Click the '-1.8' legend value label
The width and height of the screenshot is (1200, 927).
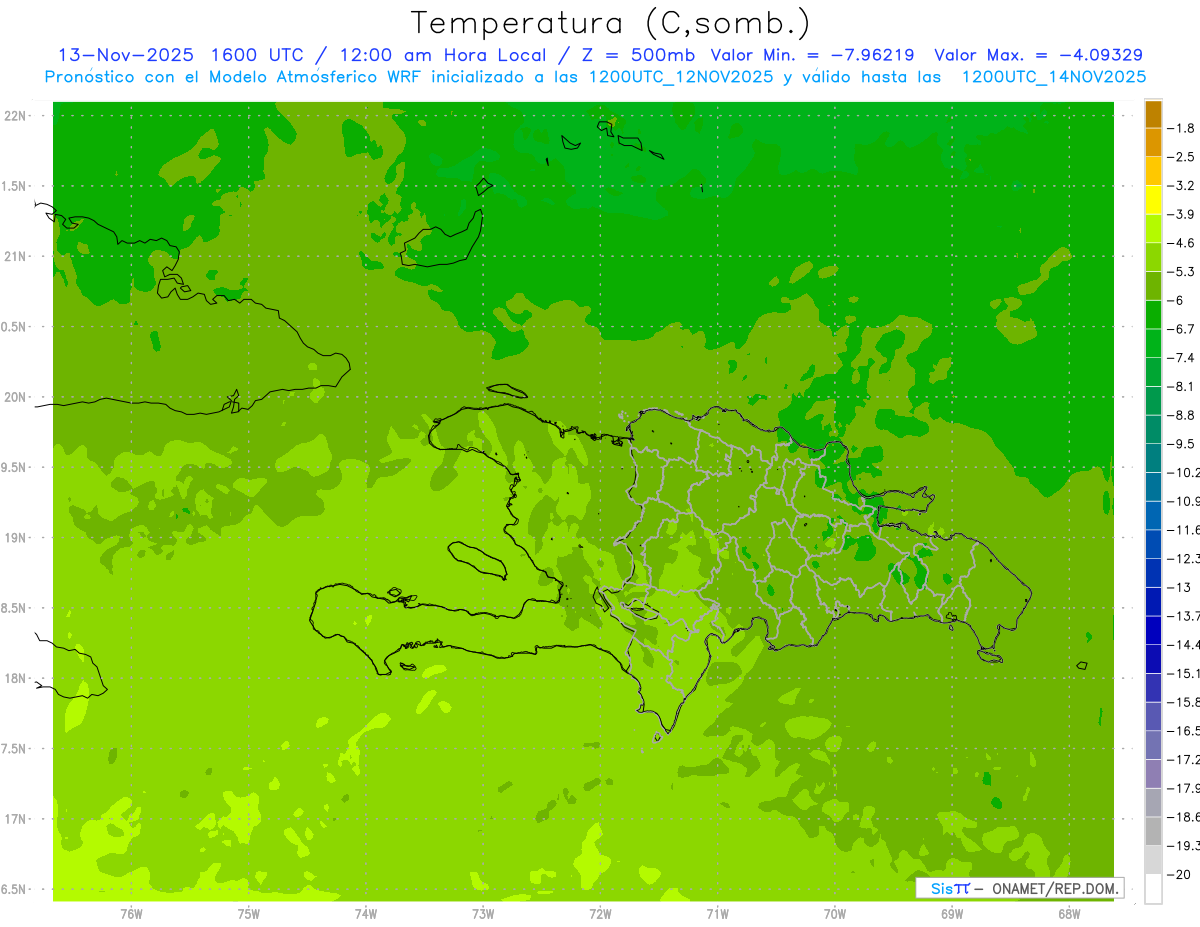point(1181,128)
